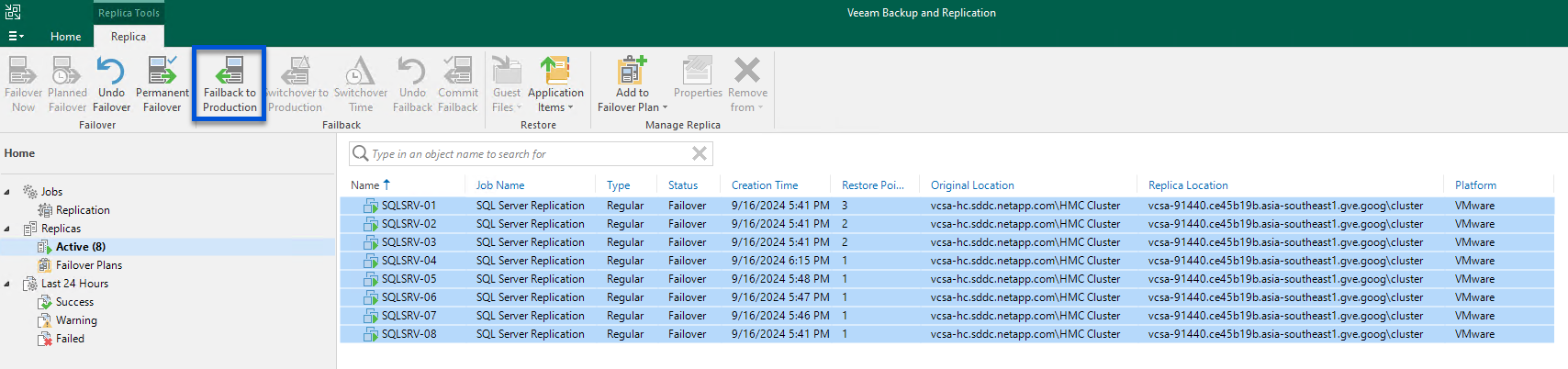Select the SQLSRV-04 replica row
The height and width of the screenshot is (369, 1568).
[409, 261]
